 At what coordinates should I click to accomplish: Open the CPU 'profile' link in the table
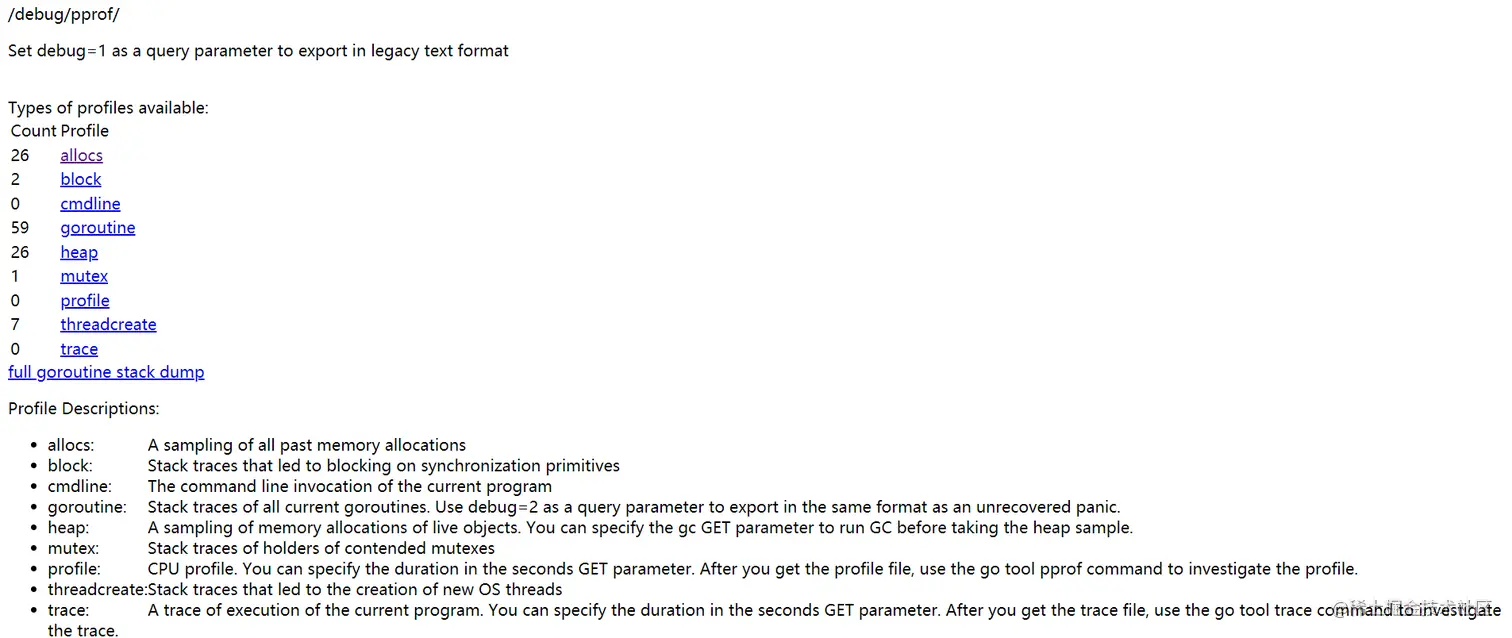(x=85, y=301)
